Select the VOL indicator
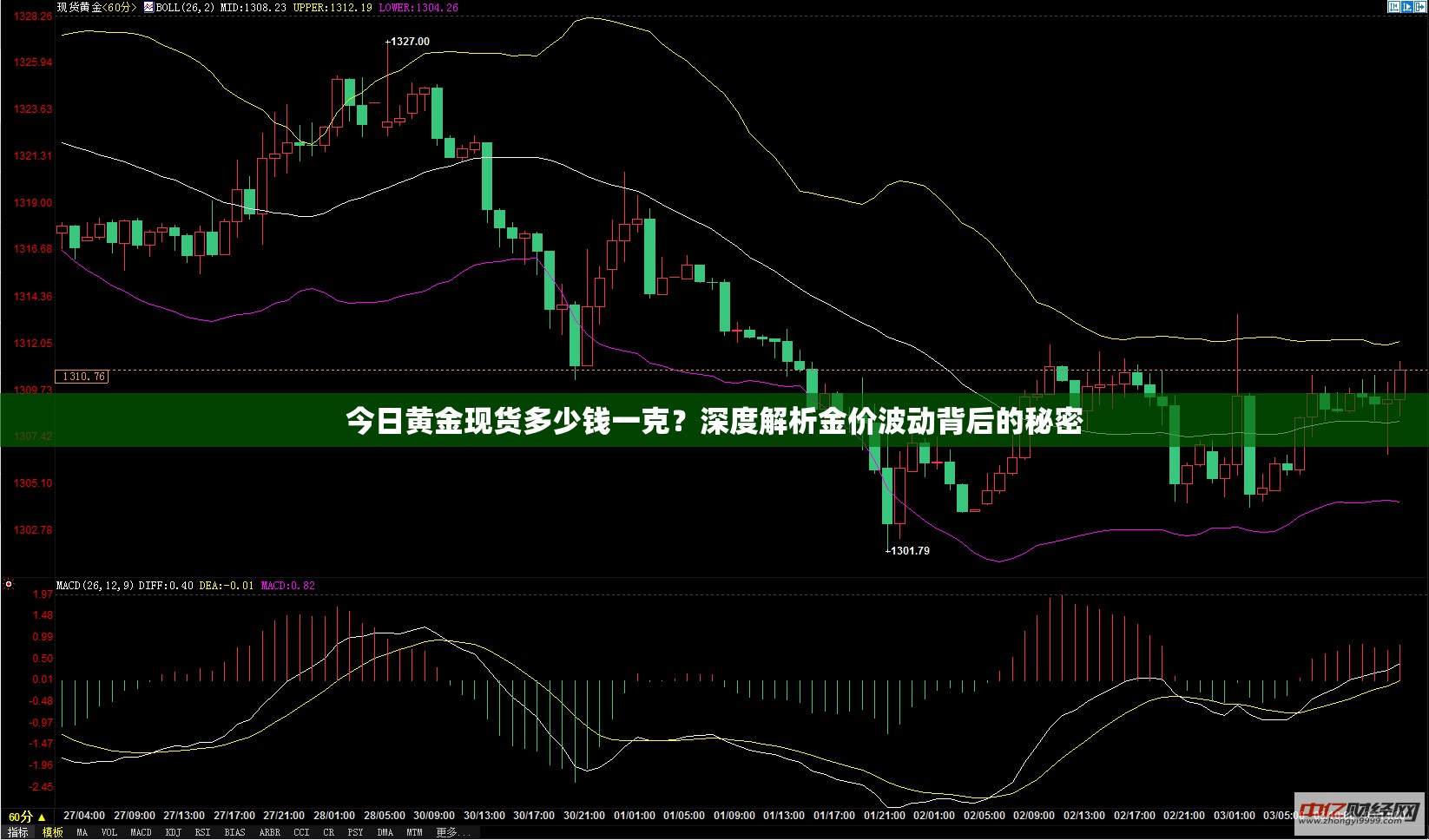The height and width of the screenshot is (840, 1429). pos(109,832)
